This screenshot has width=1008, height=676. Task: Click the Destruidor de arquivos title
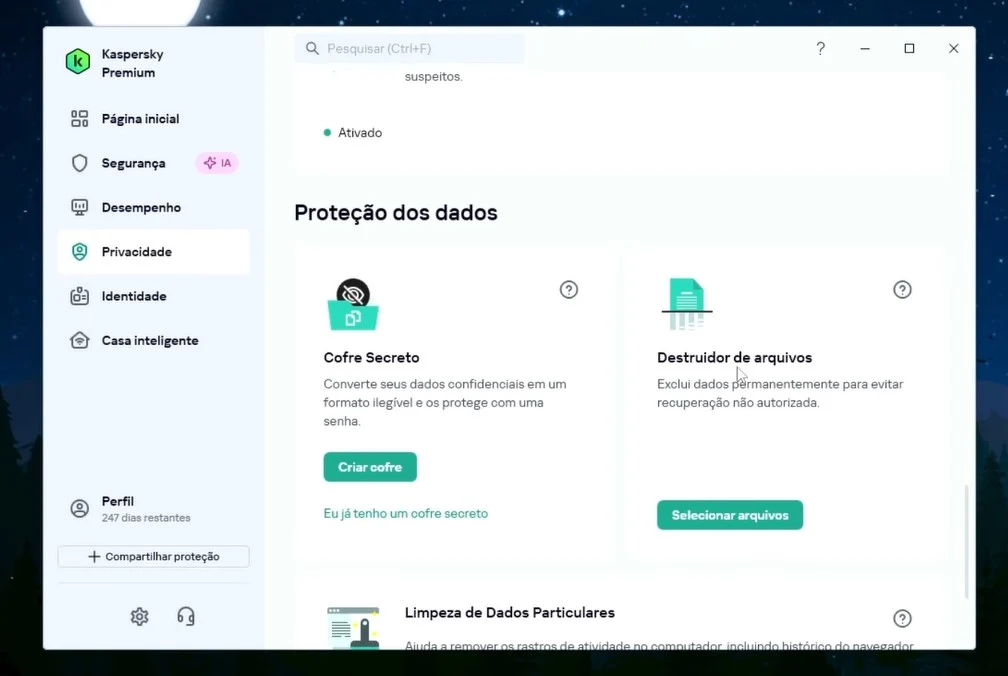tap(734, 358)
